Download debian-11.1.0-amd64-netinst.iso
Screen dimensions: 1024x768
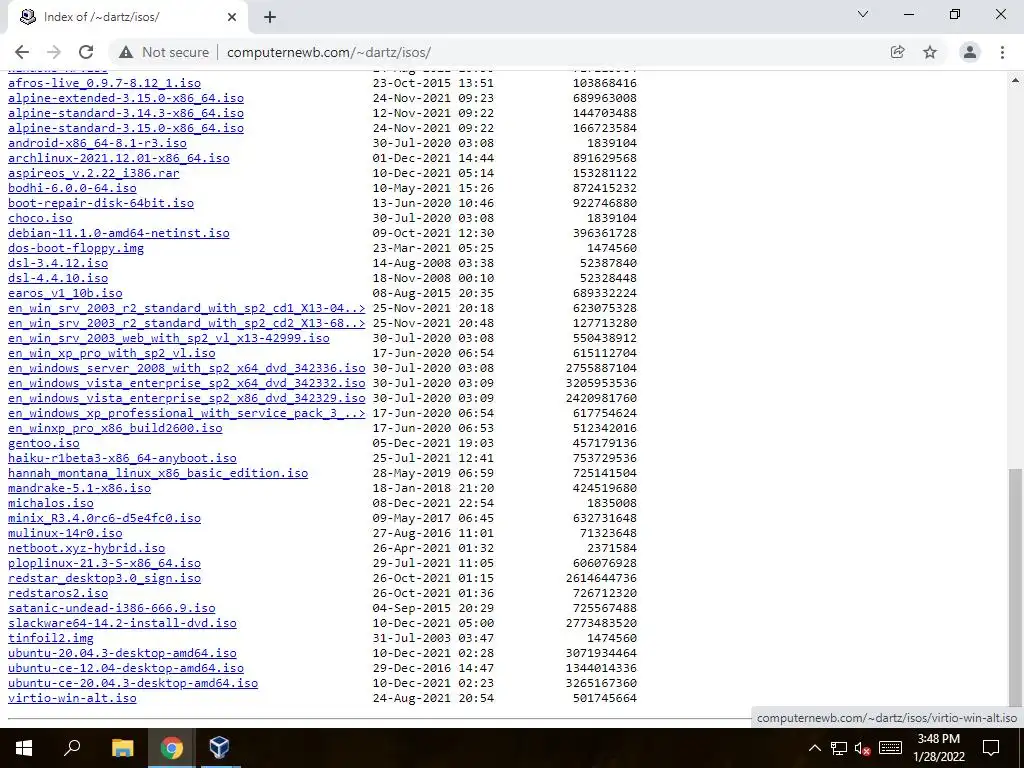click(x=119, y=233)
